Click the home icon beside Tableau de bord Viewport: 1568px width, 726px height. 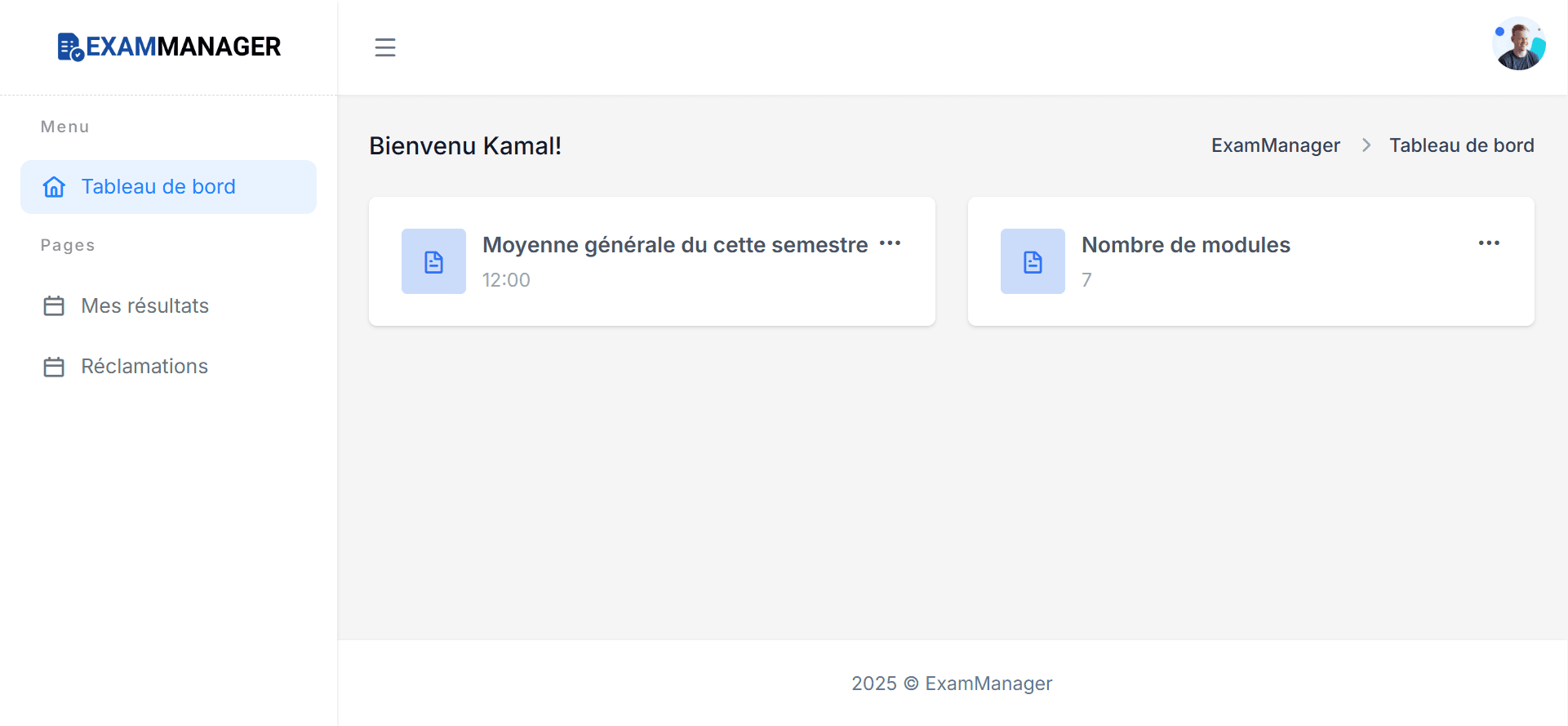click(54, 187)
